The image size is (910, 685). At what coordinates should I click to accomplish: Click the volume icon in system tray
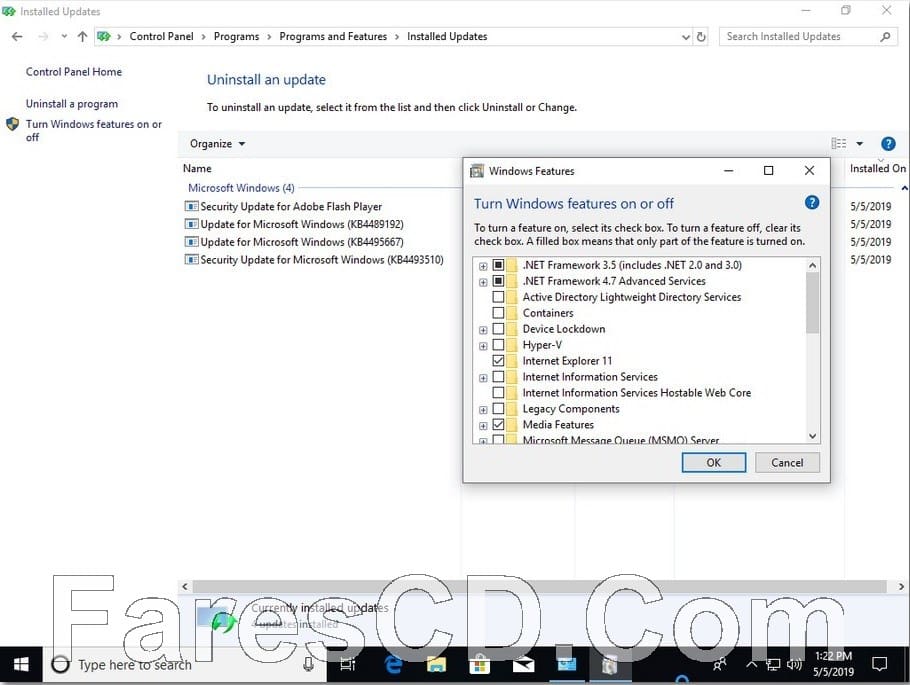[x=794, y=664]
